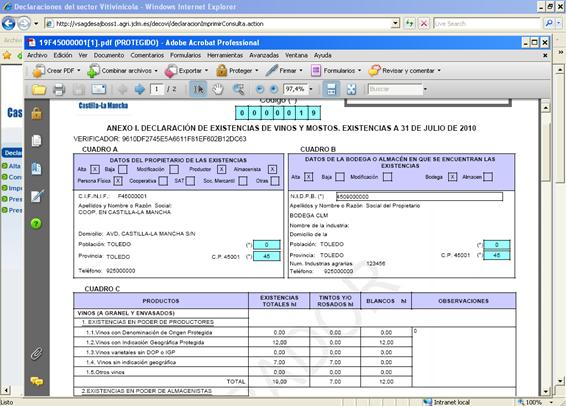
Task: Activate the Hand tool
Action: [218, 89]
